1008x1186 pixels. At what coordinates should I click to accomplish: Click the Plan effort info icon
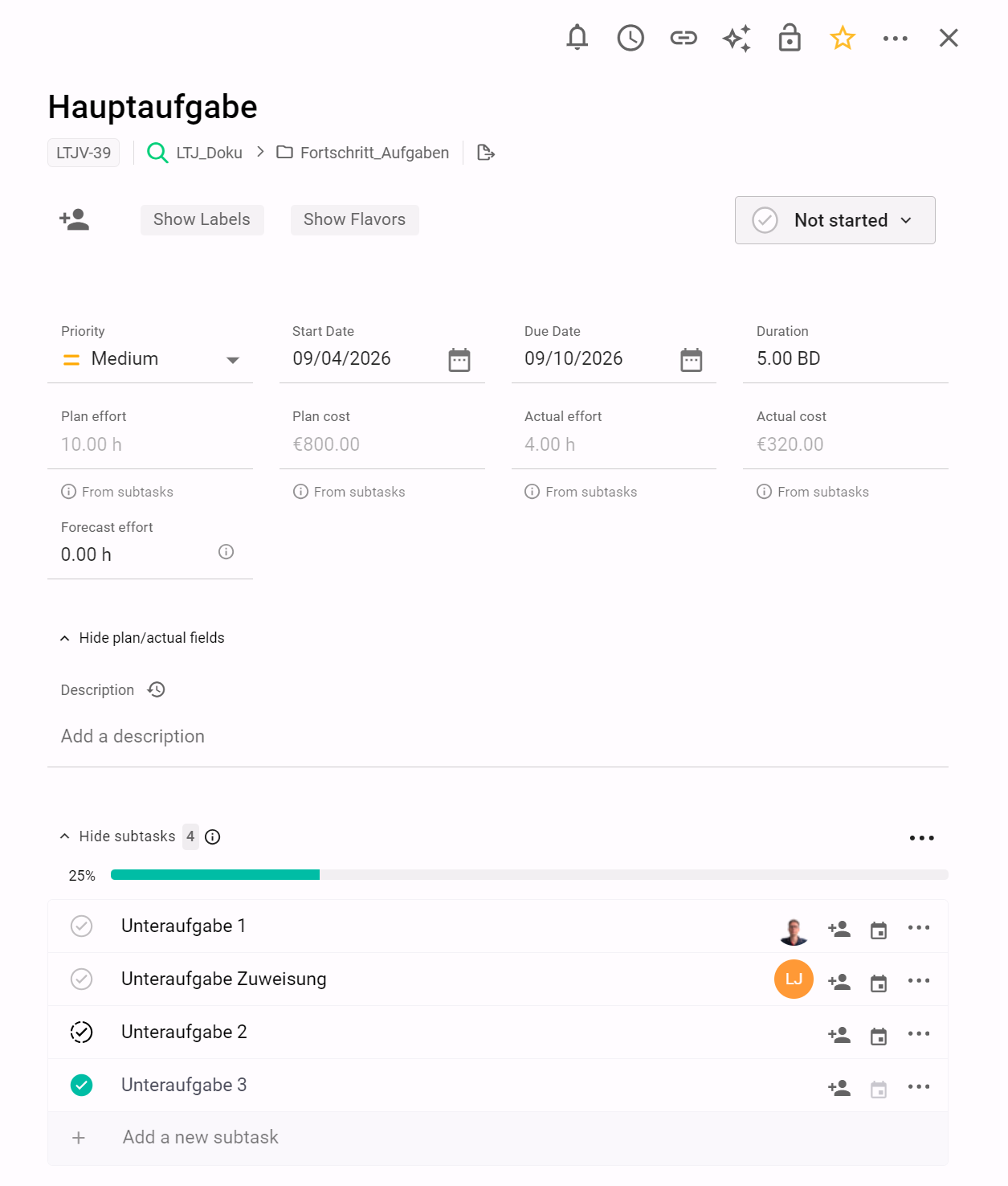tap(69, 492)
